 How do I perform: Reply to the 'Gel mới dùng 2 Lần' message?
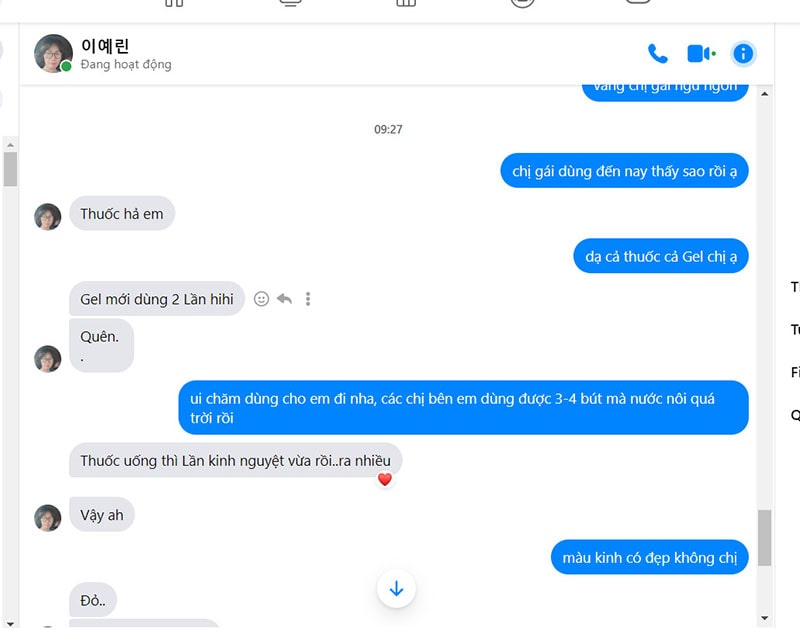click(284, 299)
